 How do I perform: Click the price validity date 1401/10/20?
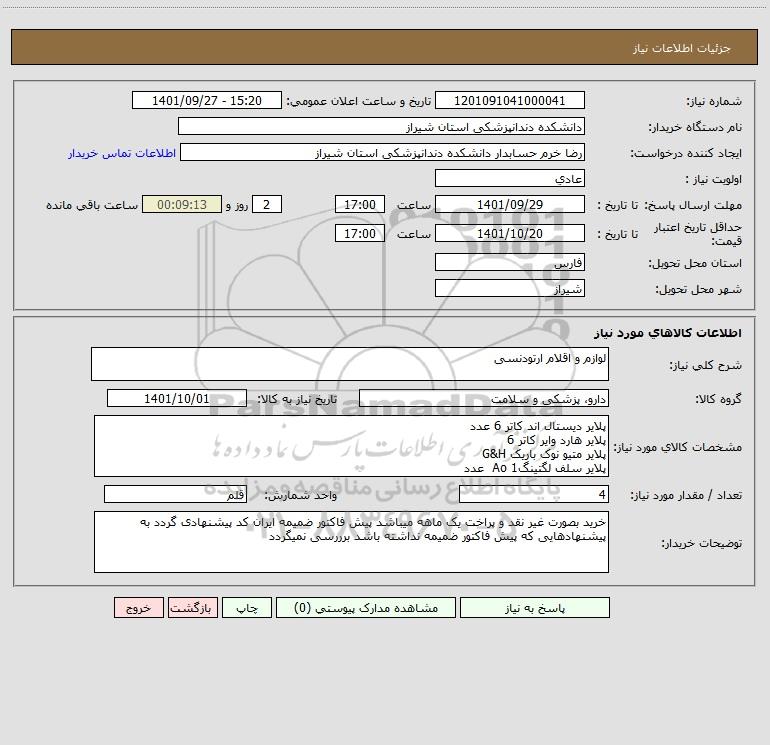point(510,233)
